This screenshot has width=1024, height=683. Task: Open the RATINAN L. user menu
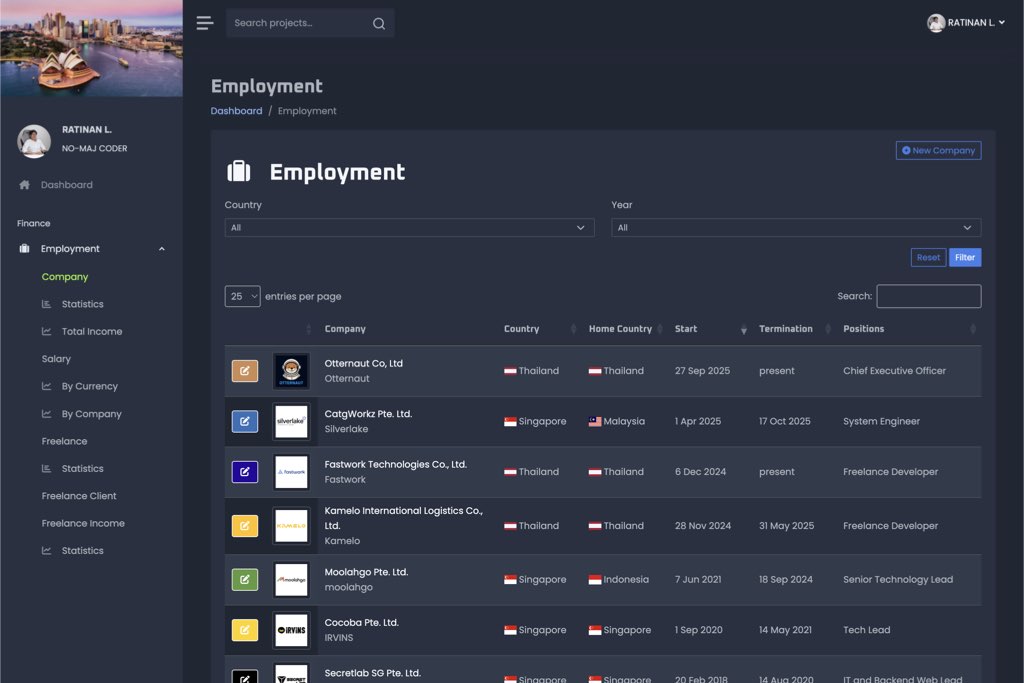click(x=966, y=23)
